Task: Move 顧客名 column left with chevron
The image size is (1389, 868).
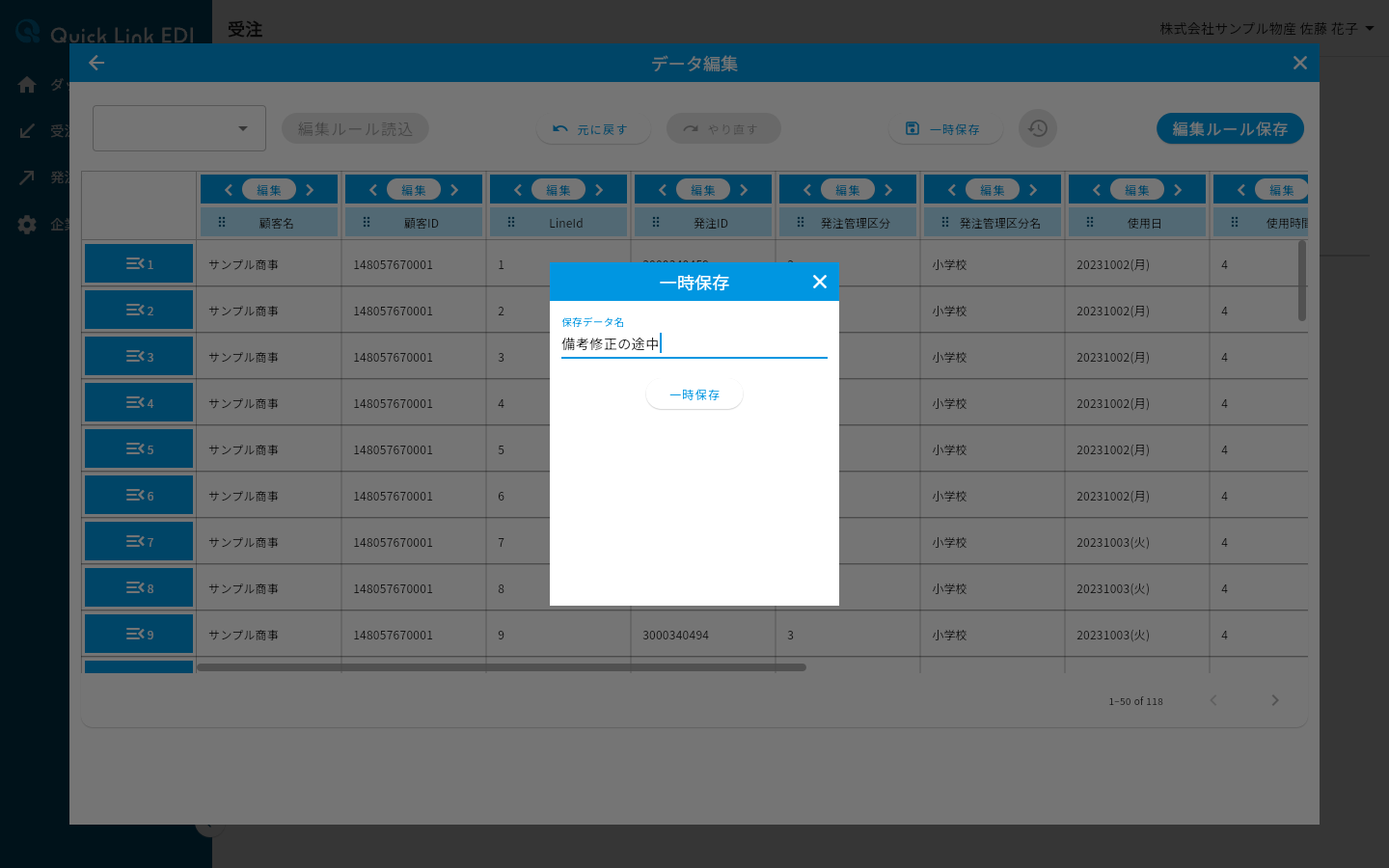Action: pyautogui.click(x=229, y=190)
